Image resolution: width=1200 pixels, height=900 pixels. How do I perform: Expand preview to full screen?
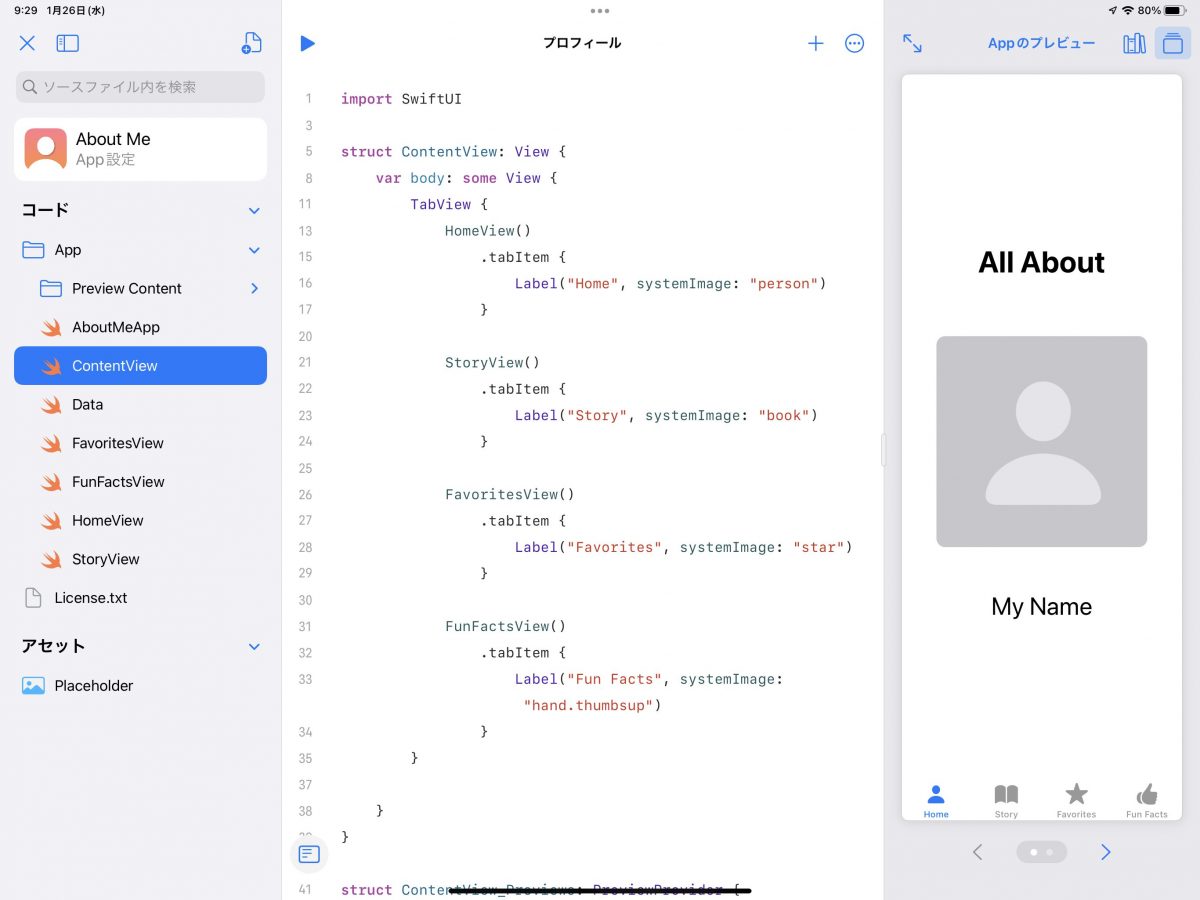point(912,43)
